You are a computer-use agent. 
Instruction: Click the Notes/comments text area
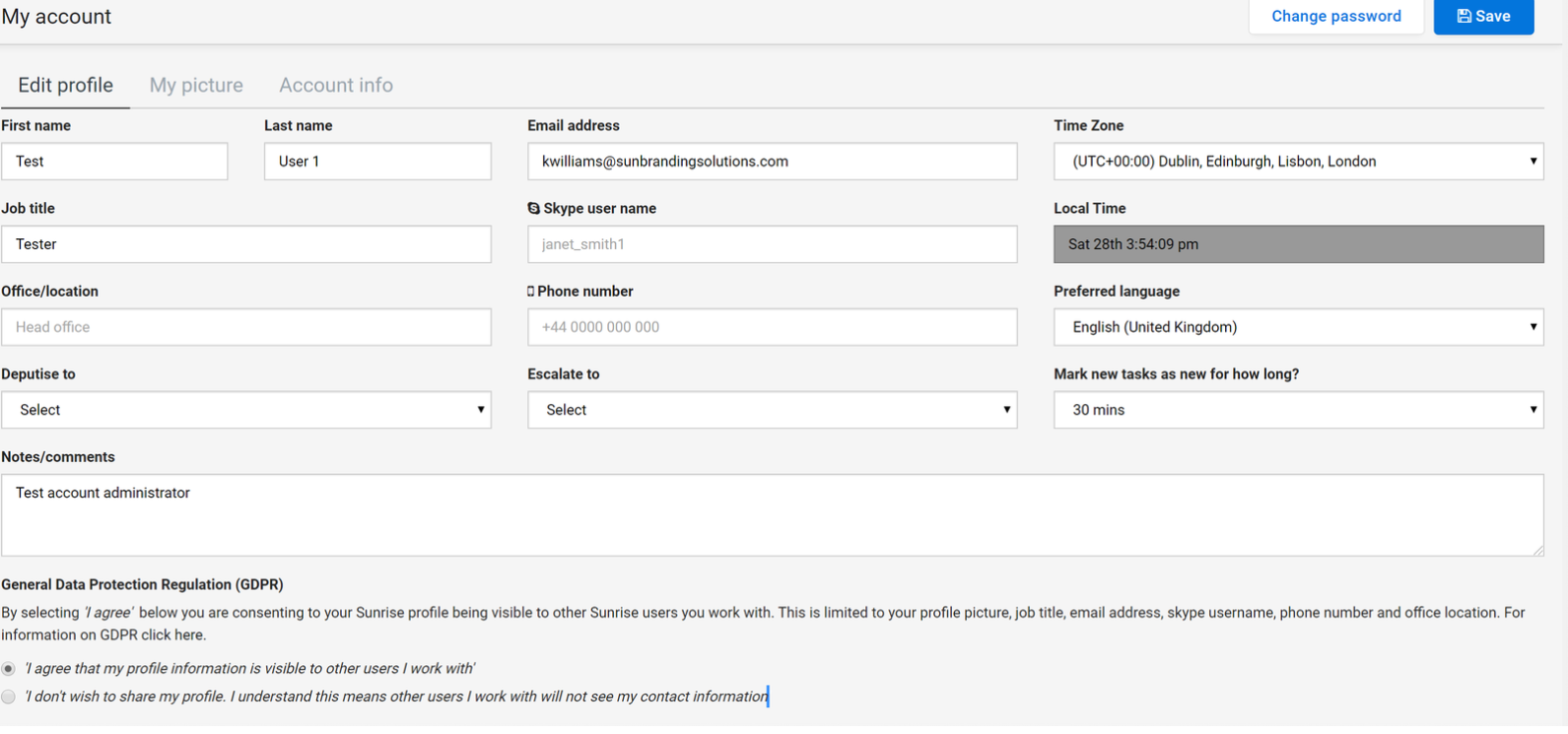772,515
